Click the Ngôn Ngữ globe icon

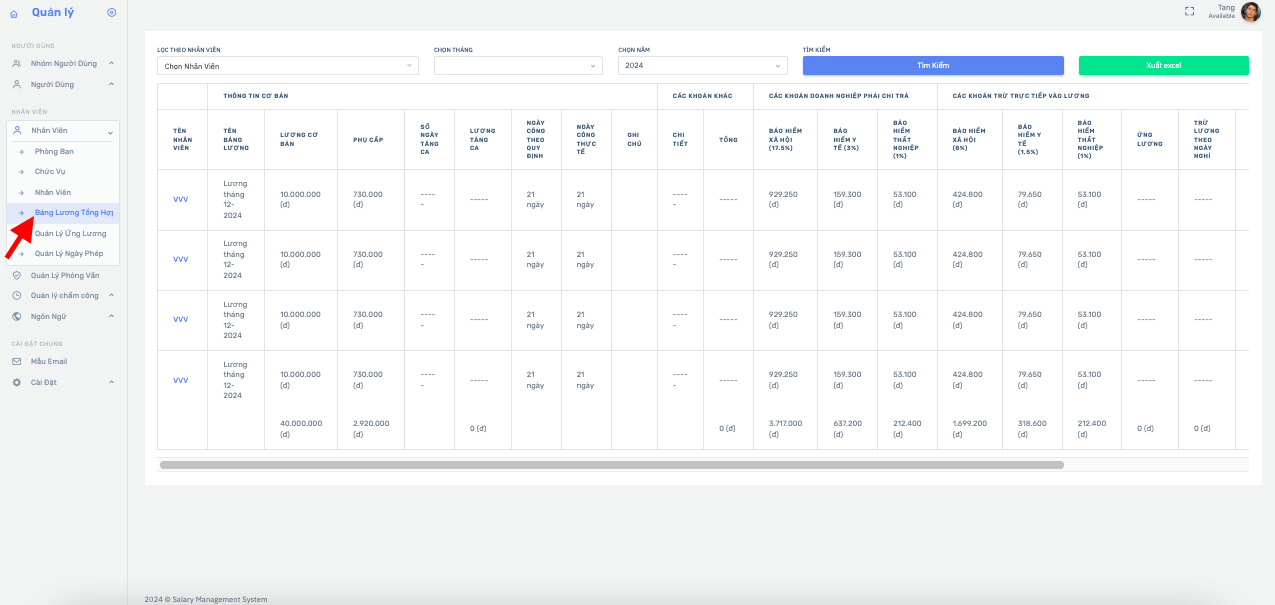(x=17, y=316)
